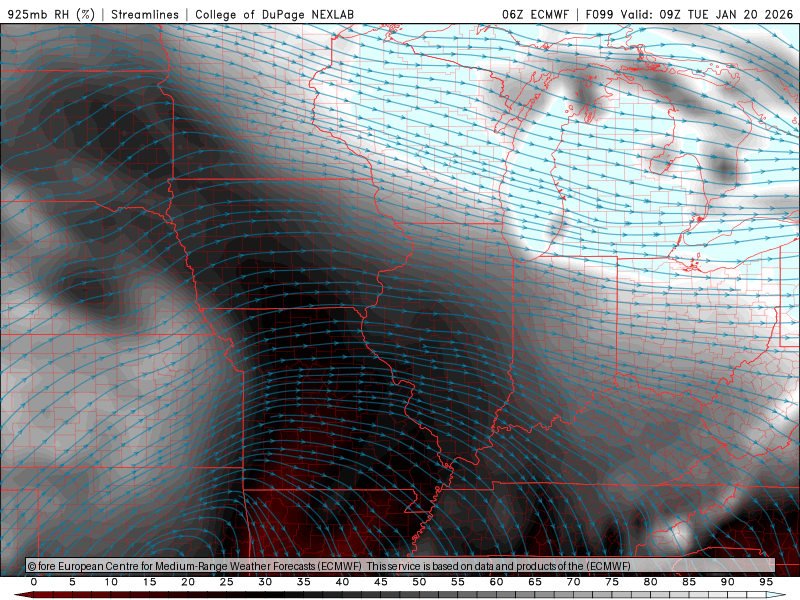The height and width of the screenshot is (600, 800).
Task: Click the "15" value on color scale
Action: (x=149, y=582)
